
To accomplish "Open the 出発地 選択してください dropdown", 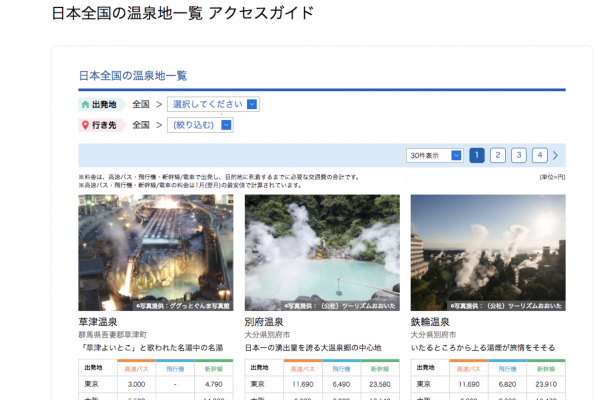I will [213, 104].
